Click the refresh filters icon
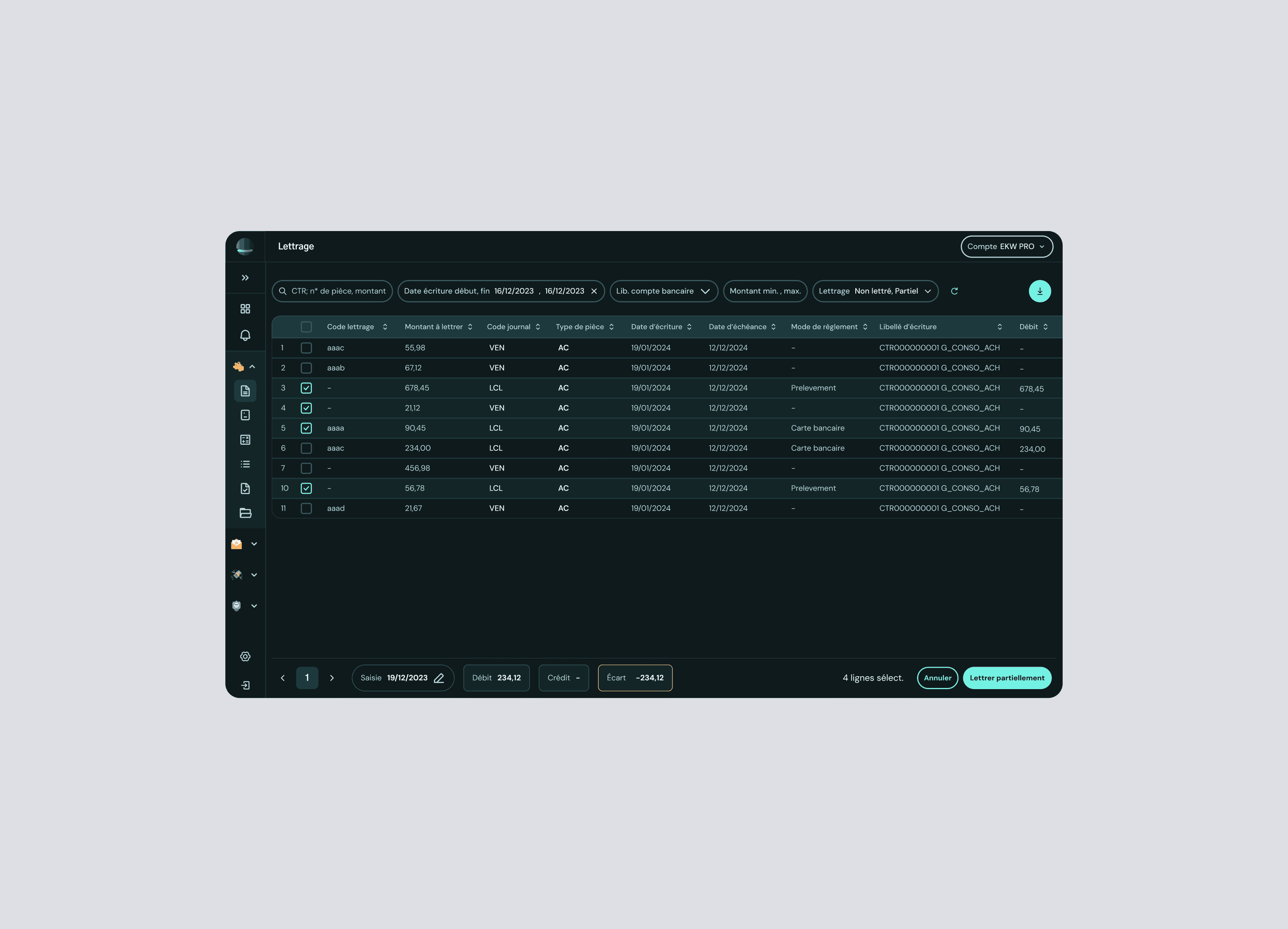The image size is (1288, 929). coord(954,291)
